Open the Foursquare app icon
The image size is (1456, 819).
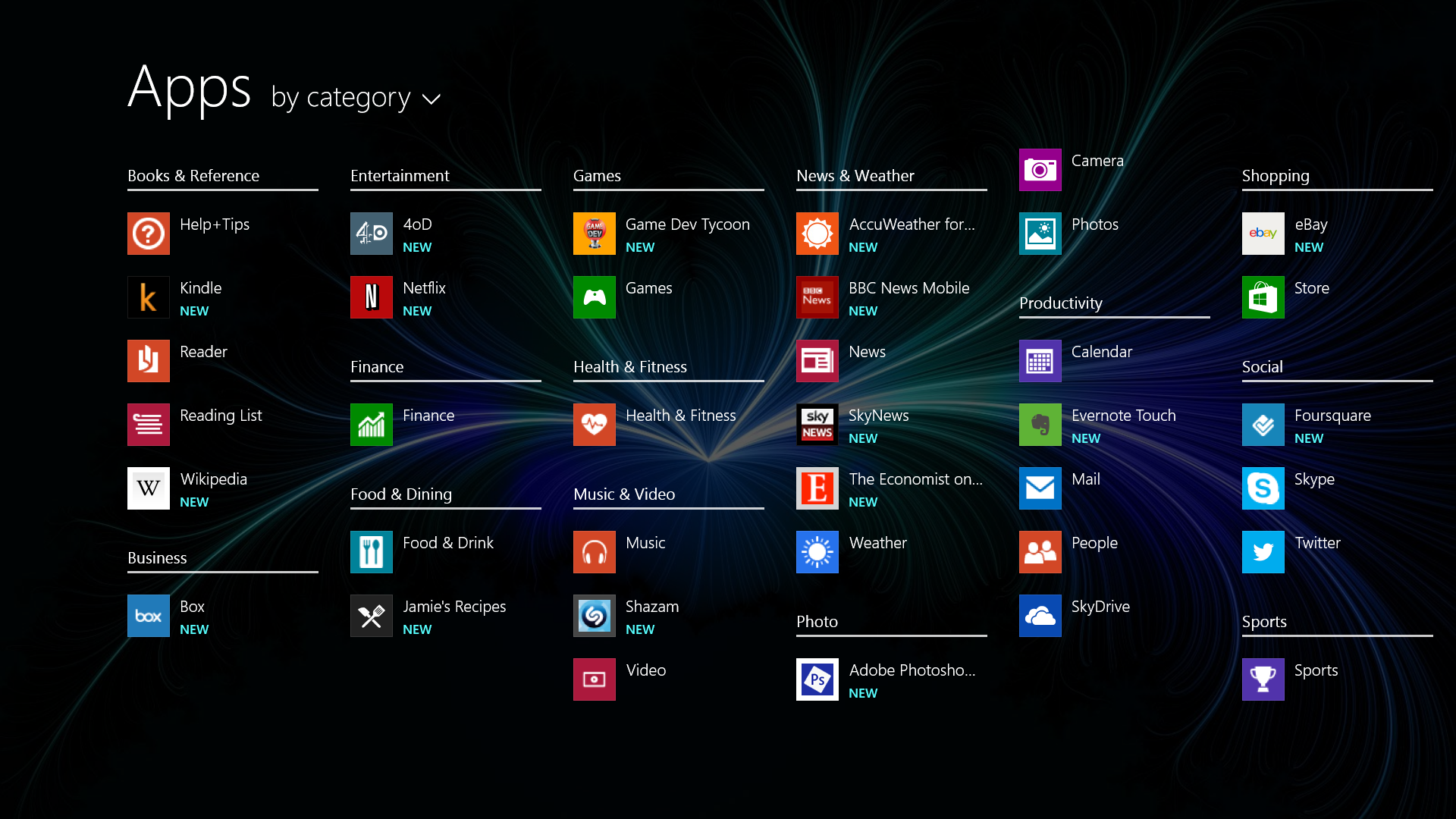click(x=1263, y=425)
